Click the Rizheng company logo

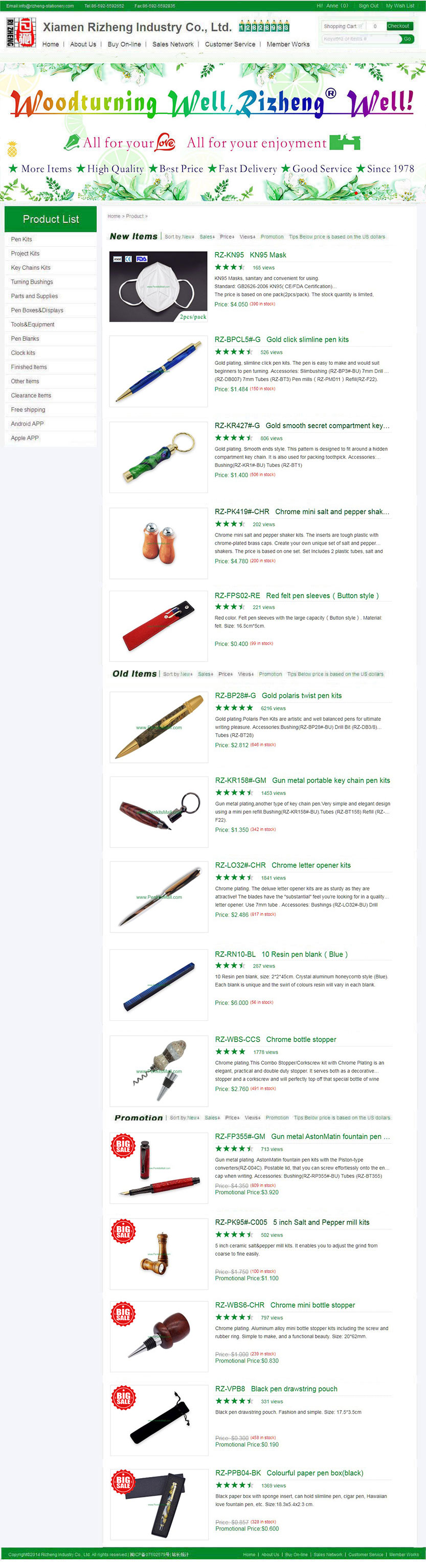click(x=21, y=33)
